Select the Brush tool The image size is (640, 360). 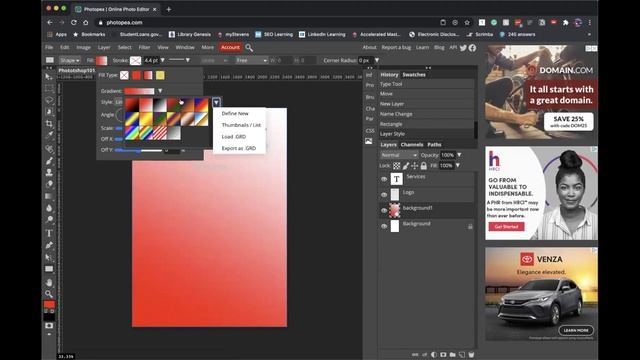49,161
